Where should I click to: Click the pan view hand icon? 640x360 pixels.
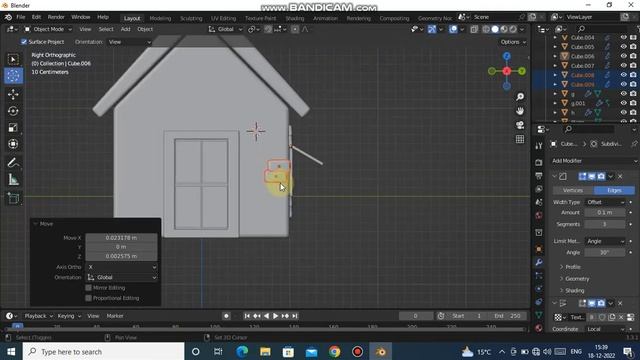point(520,111)
